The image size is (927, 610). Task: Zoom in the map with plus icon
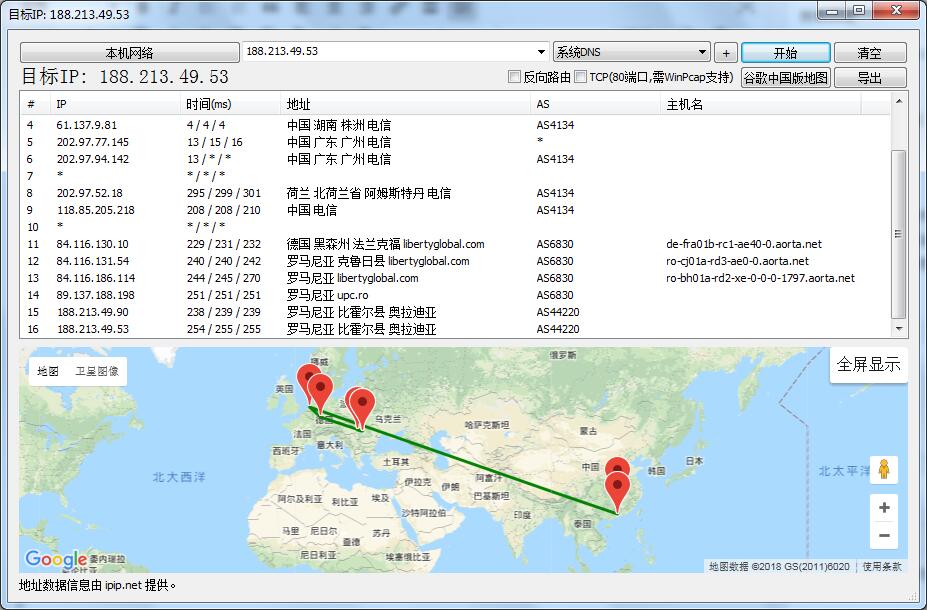pos(884,508)
